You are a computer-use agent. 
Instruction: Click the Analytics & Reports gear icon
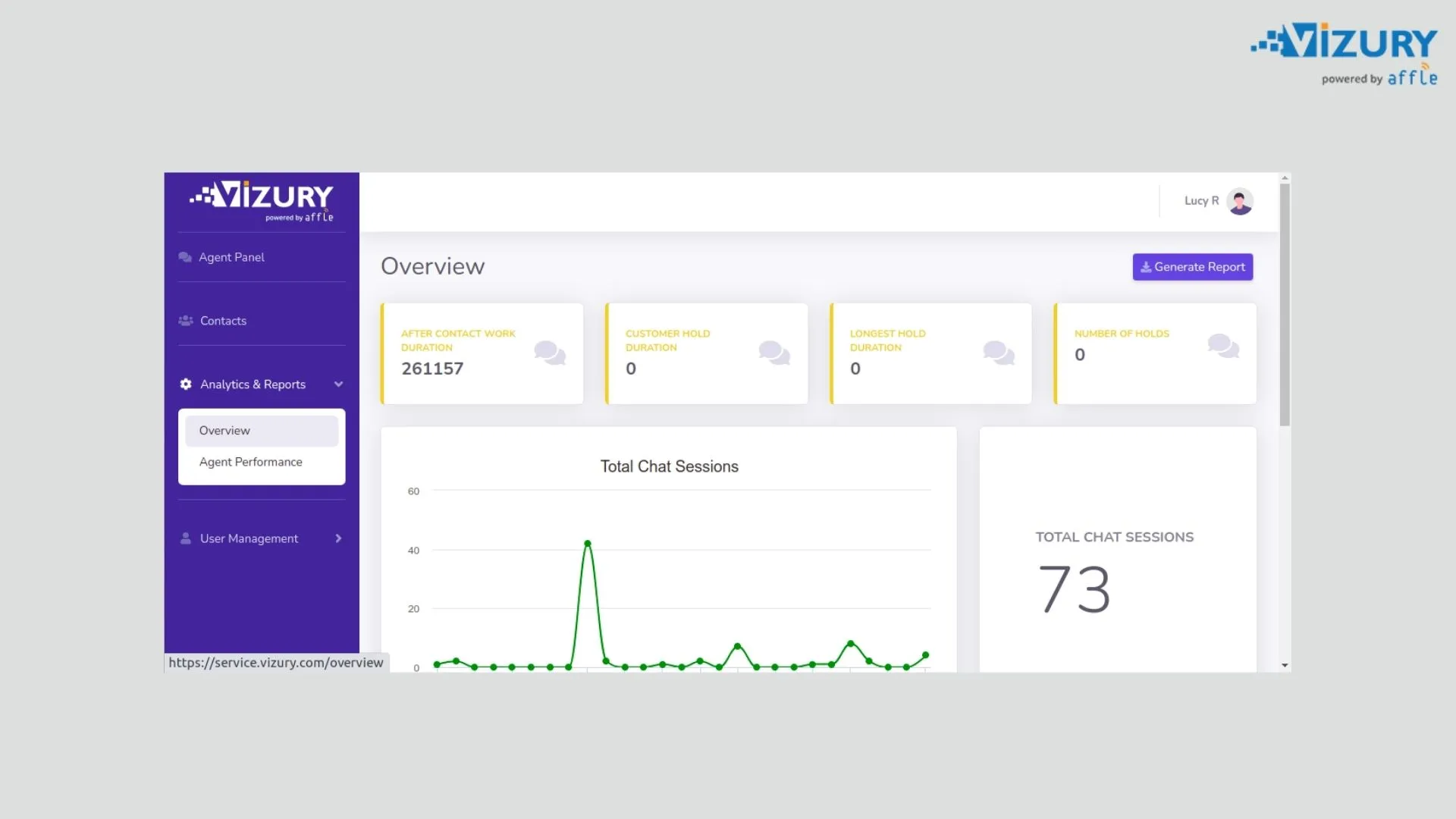(186, 384)
